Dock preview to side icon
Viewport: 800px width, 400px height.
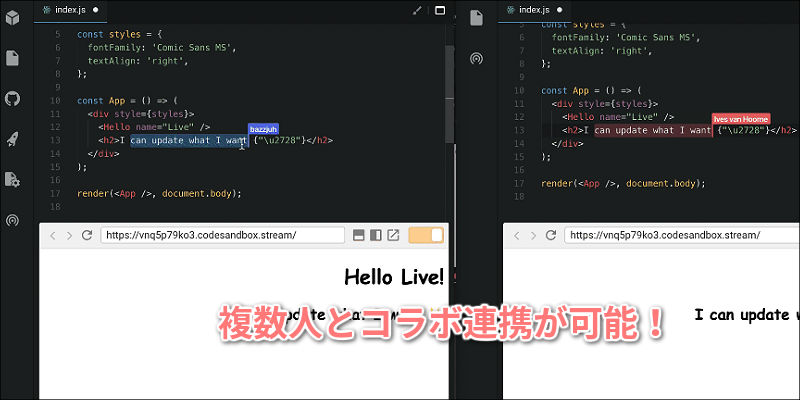(x=376, y=235)
